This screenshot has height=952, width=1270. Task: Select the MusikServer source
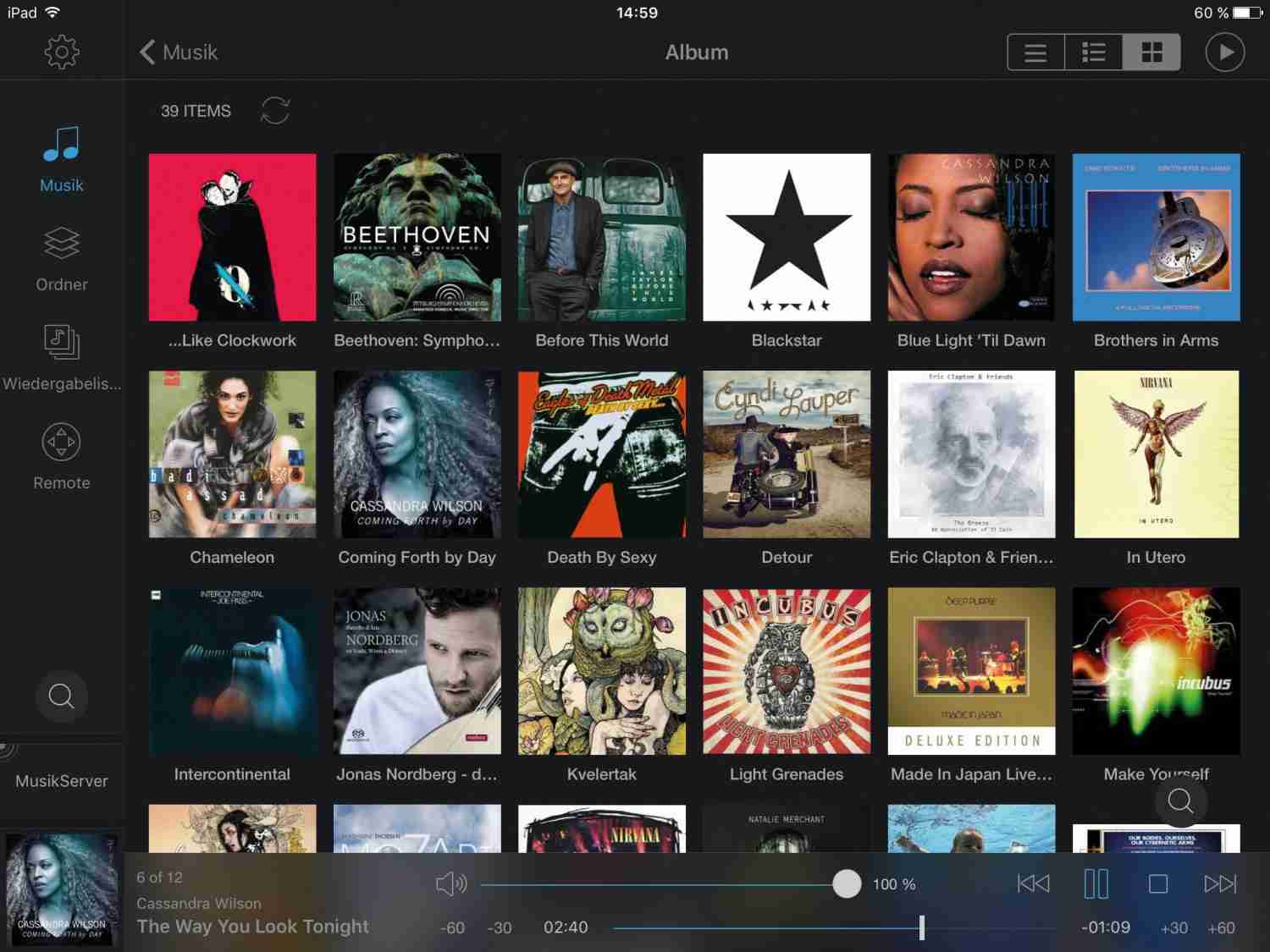pos(62,781)
